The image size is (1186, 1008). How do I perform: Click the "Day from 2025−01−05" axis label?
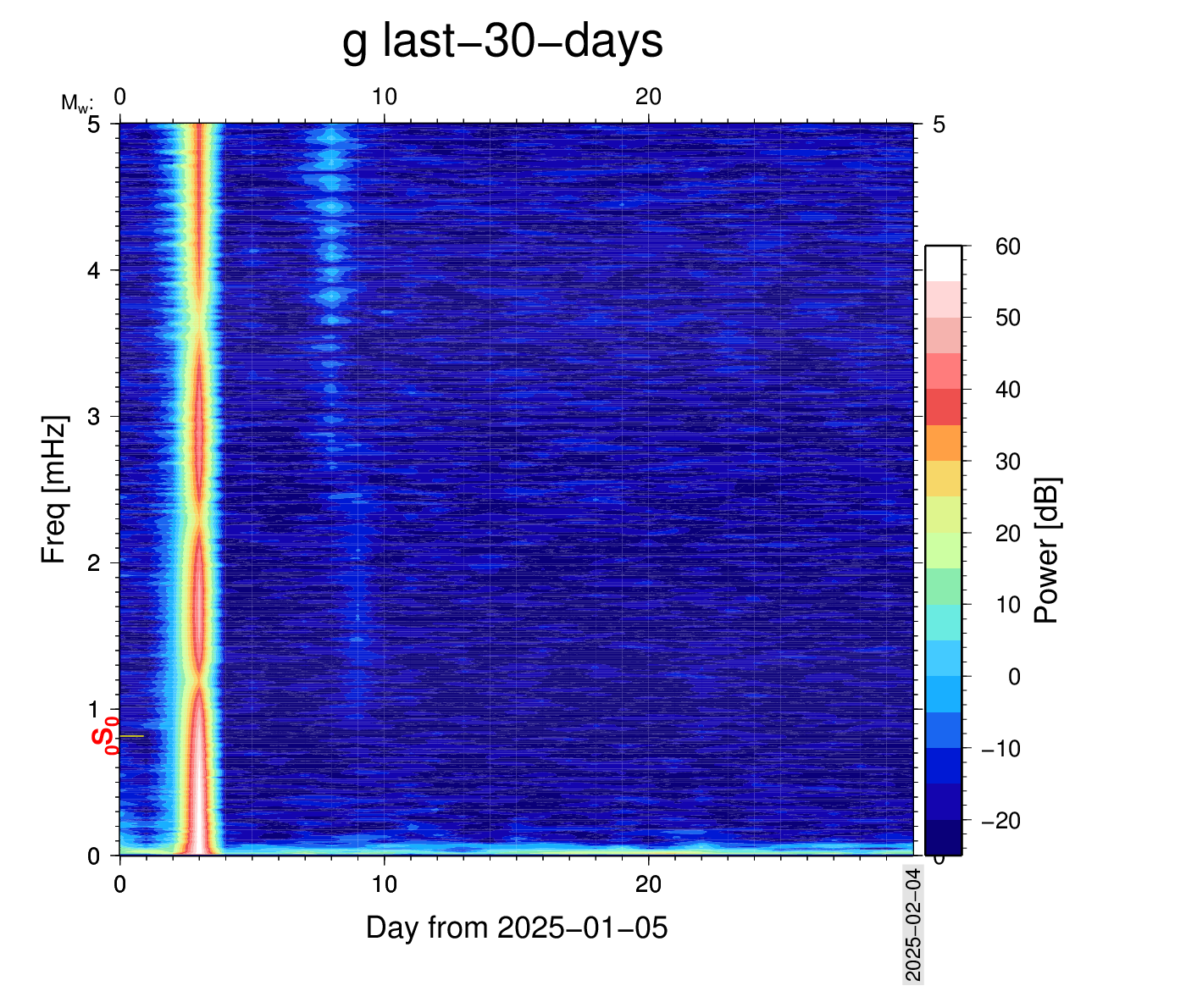517,928
